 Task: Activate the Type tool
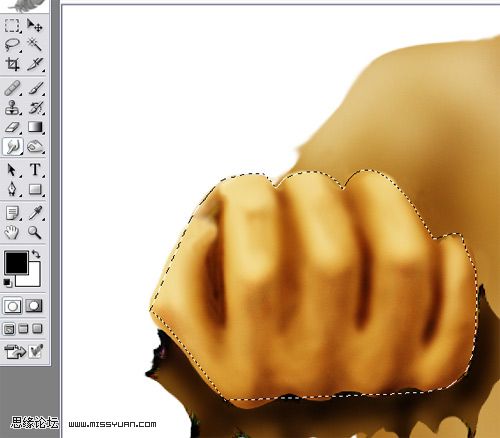(35, 170)
